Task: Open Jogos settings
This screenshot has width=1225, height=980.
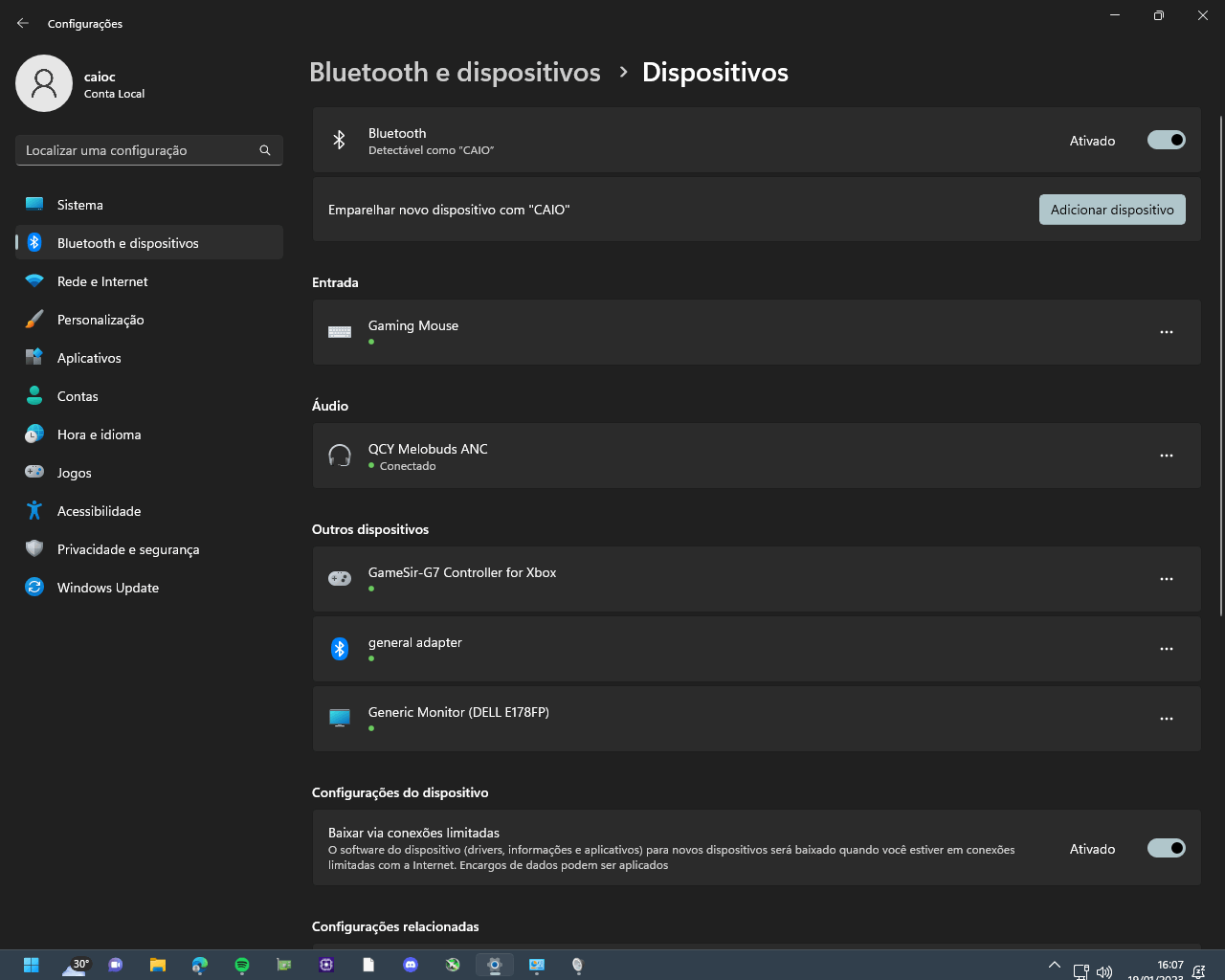Action: [149, 473]
